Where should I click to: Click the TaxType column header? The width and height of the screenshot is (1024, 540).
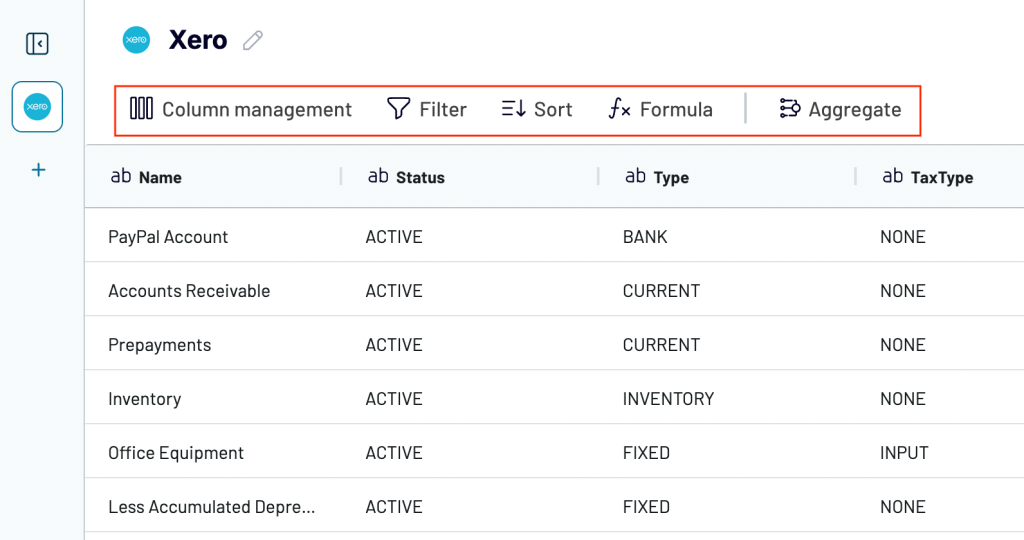940,177
